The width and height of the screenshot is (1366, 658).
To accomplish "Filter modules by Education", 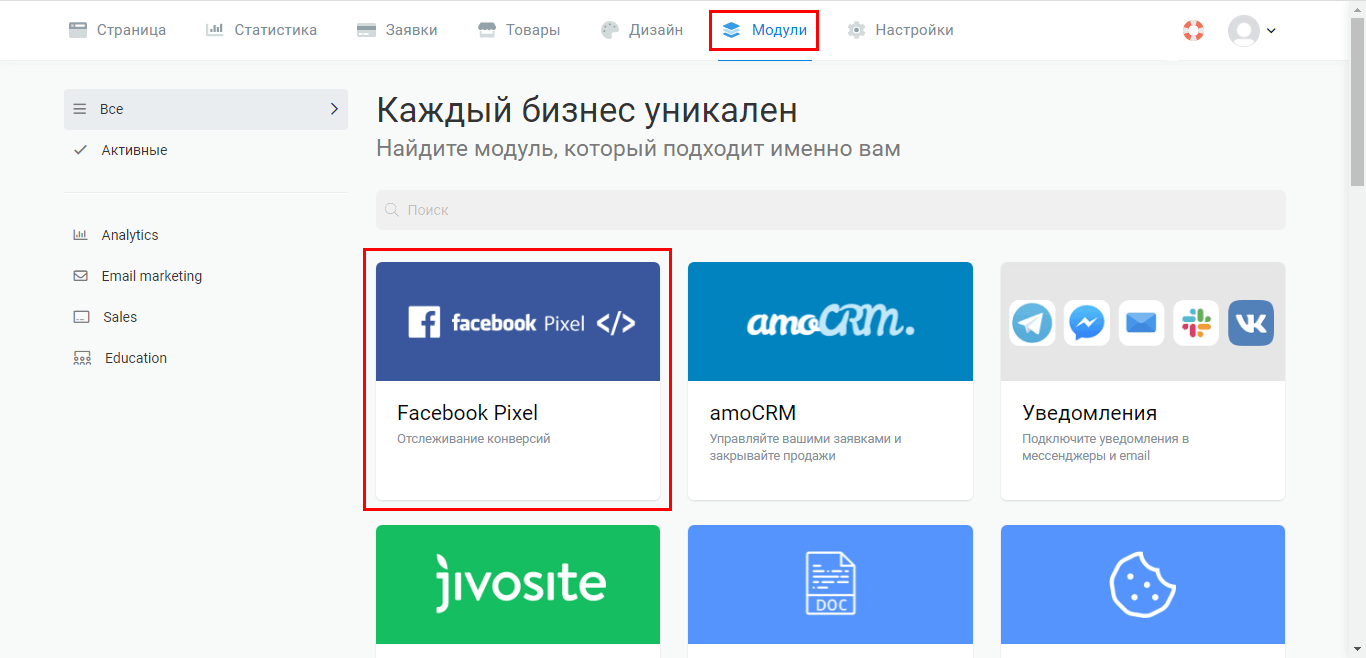I will (x=136, y=358).
